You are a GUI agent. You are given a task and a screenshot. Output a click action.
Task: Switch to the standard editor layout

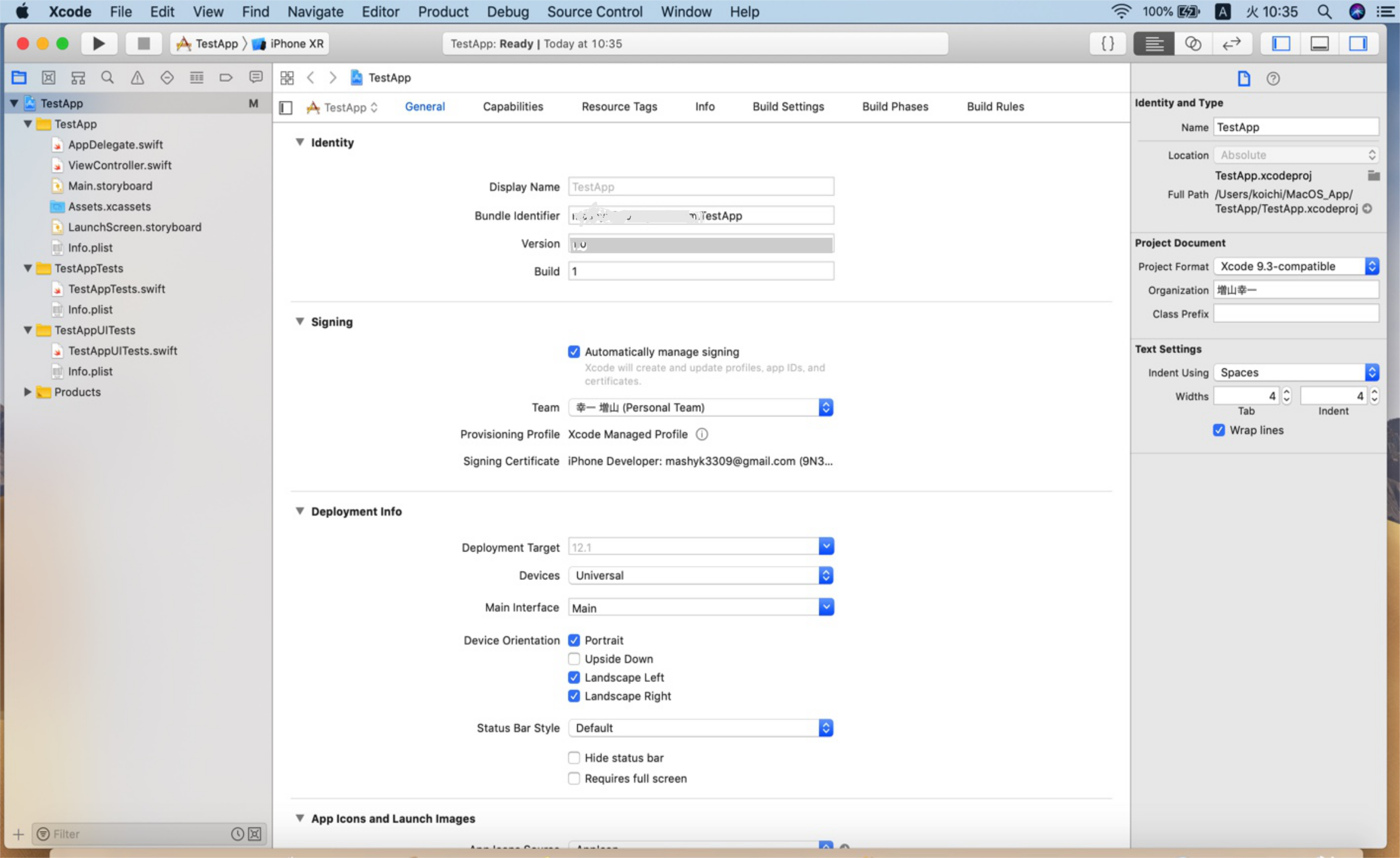[x=1154, y=44]
